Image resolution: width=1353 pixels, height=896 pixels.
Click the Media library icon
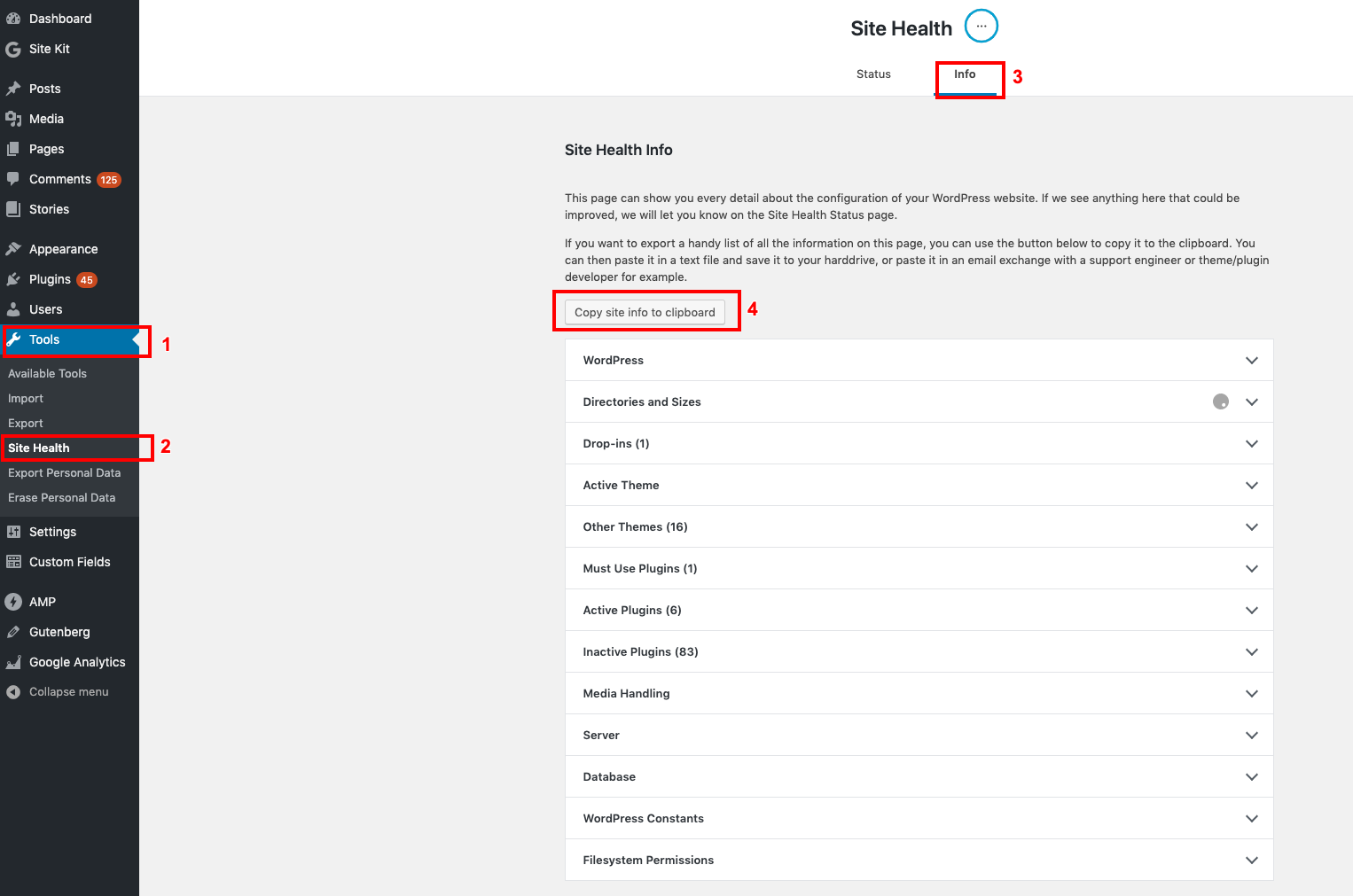point(13,119)
